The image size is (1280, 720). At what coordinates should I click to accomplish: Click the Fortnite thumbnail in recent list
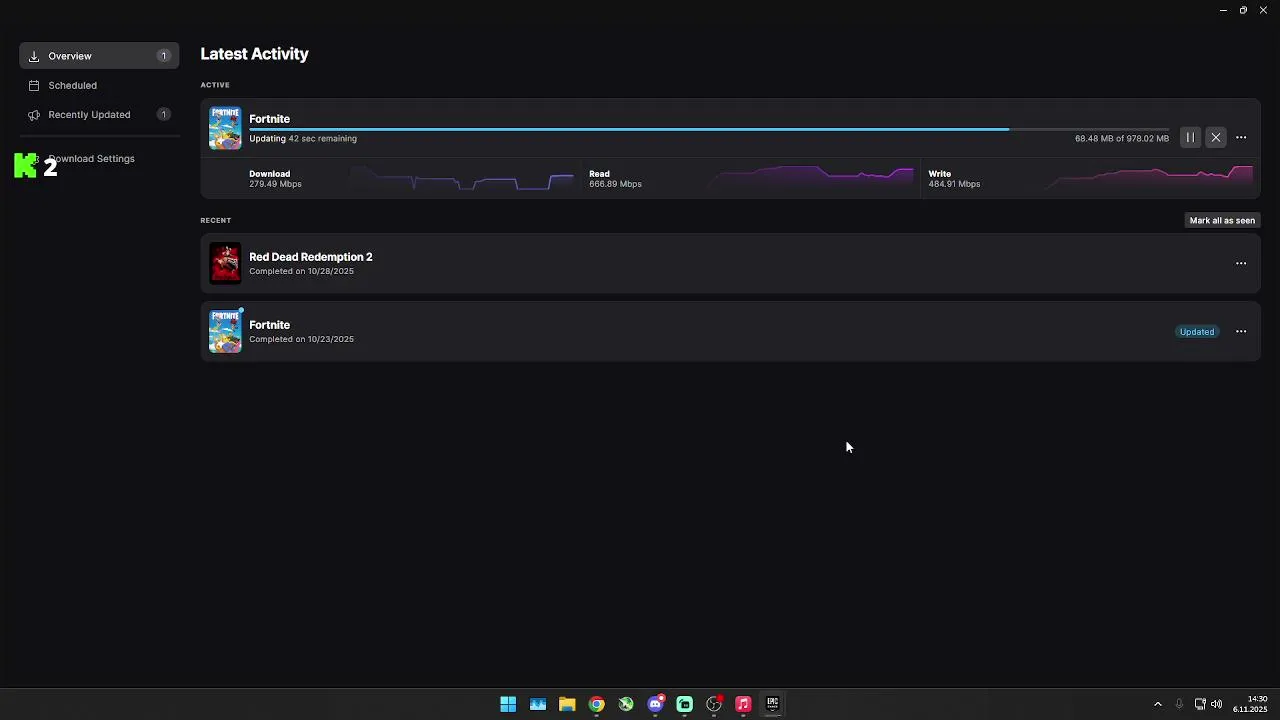(x=225, y=332)
